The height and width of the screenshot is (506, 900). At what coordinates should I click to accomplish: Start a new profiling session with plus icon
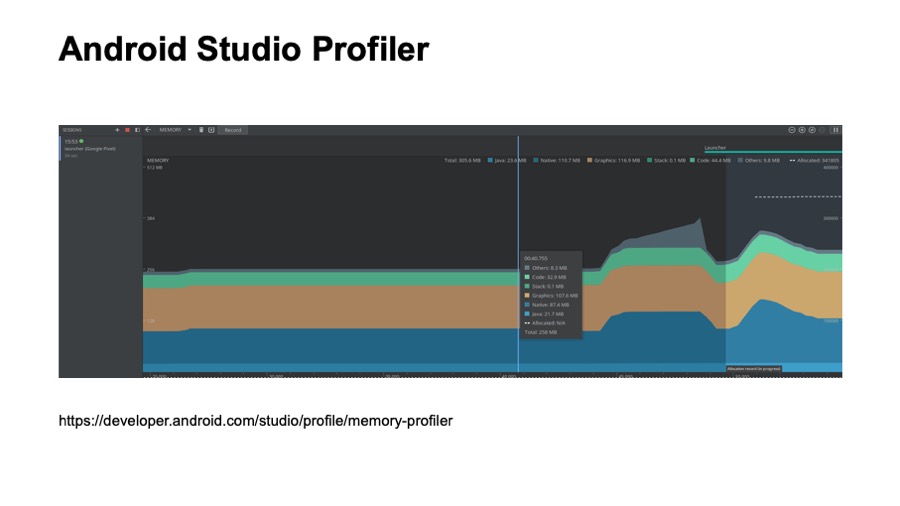[117, 130]
